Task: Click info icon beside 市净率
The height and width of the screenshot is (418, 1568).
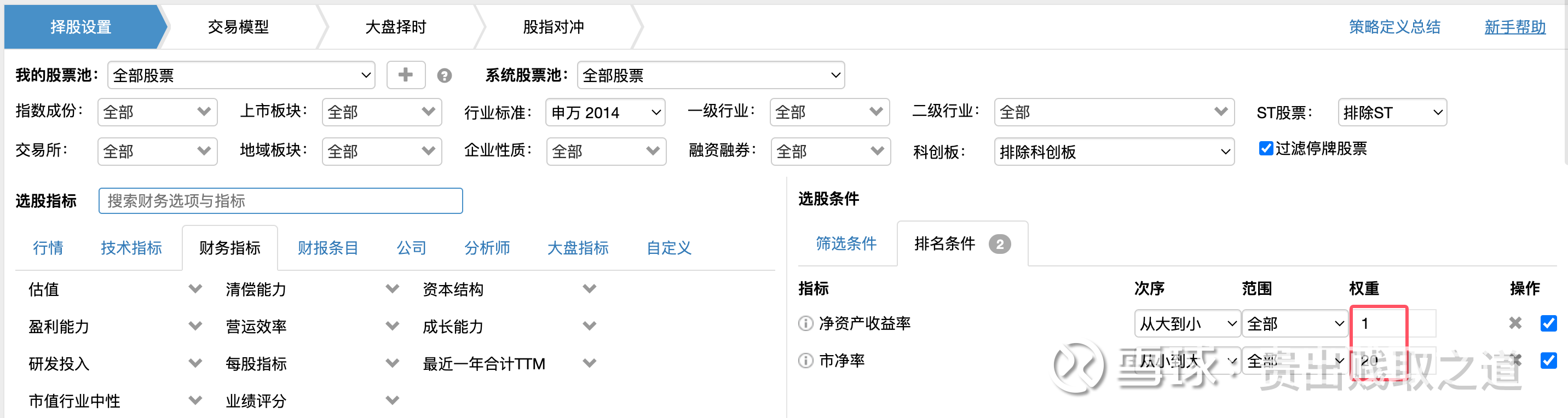Action: click(x=805, y=361)
